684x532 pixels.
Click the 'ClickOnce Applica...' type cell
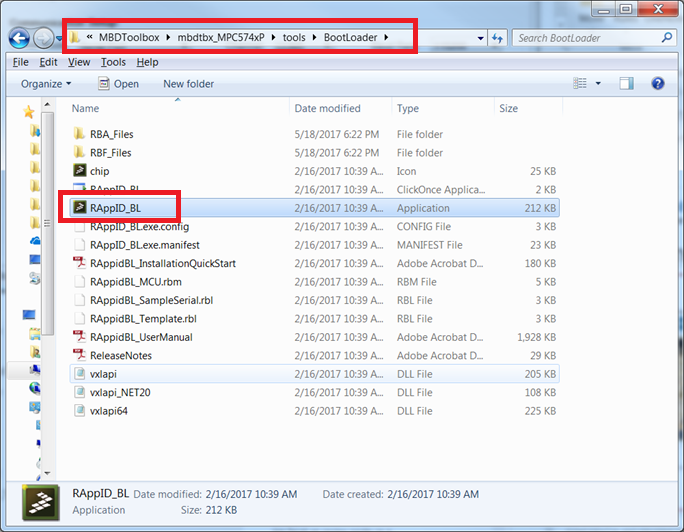[x=441, y=190]
